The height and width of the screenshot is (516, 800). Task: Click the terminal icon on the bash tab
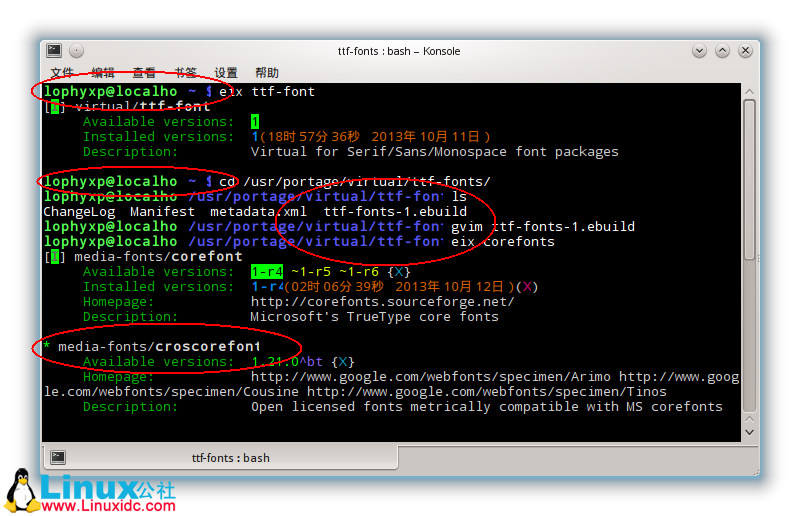coord(59,457)
